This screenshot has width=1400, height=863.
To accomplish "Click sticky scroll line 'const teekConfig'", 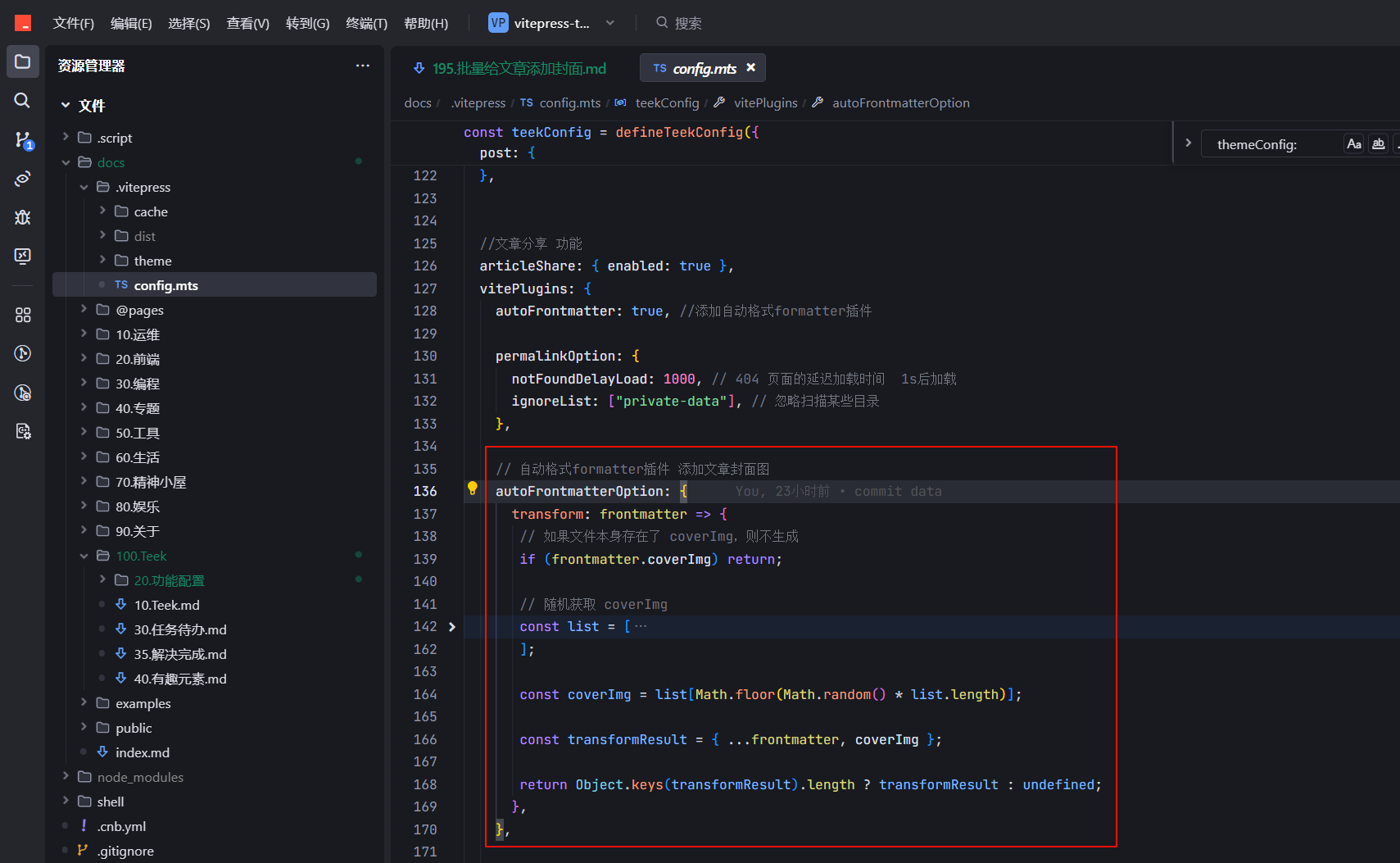I will [612, 132].
